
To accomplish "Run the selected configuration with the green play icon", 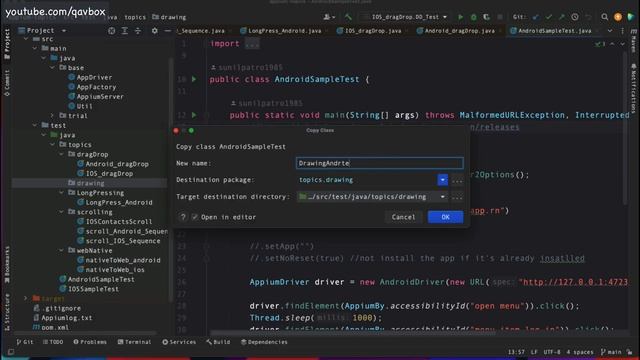I will 460,17.
